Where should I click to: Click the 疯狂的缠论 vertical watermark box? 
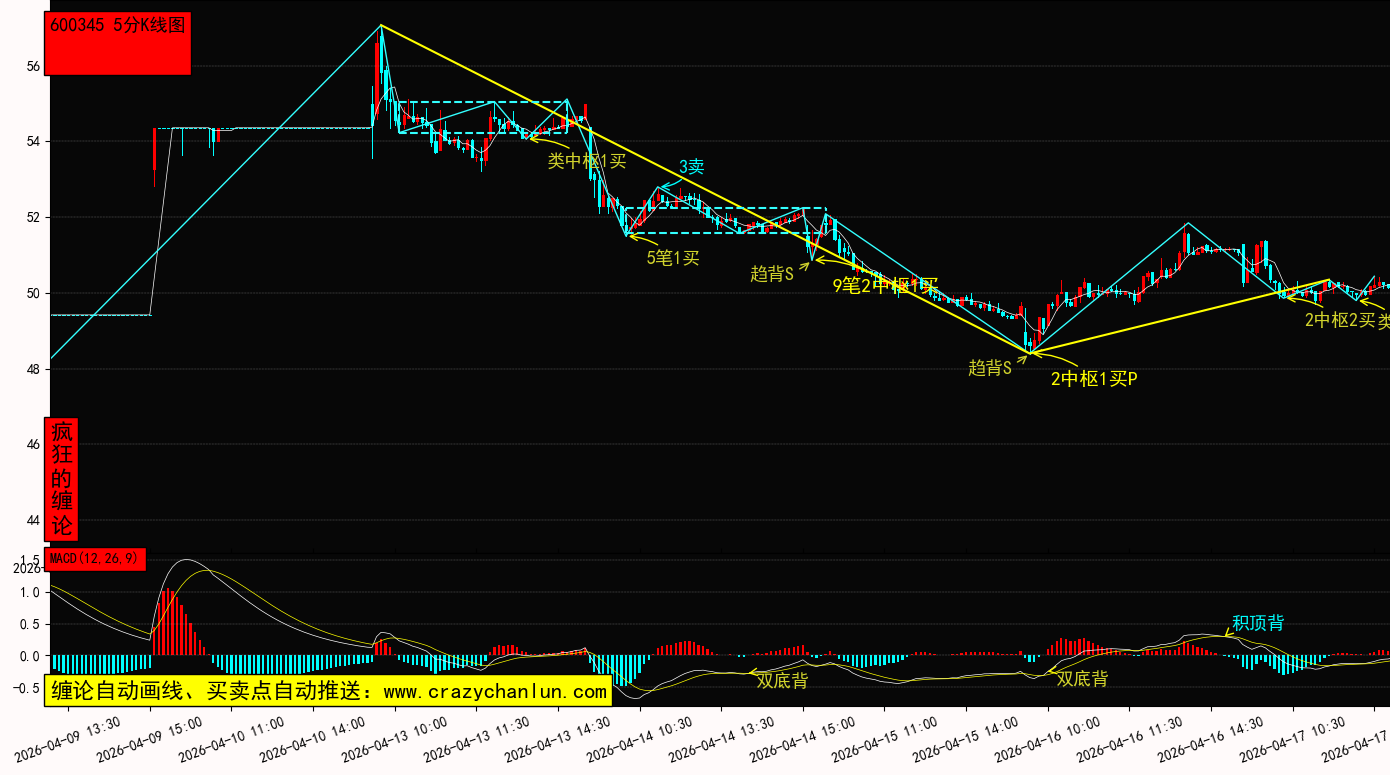point(62,479)
